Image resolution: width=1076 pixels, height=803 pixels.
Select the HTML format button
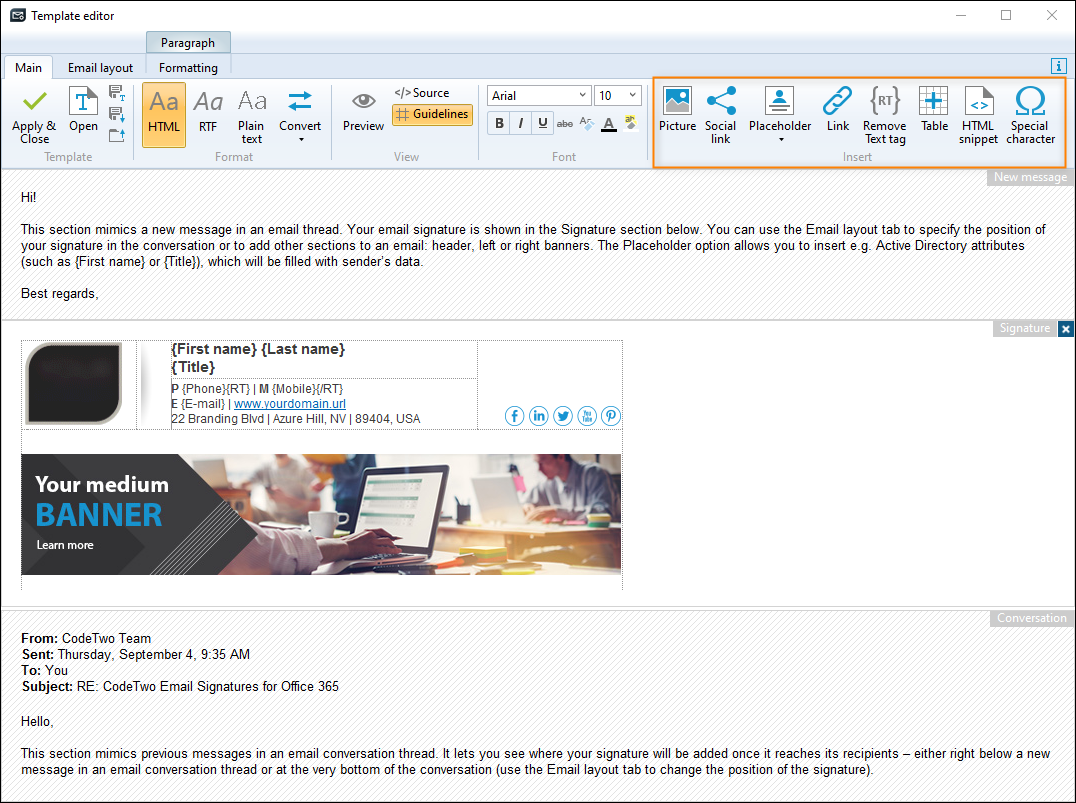tap(164, 115)
